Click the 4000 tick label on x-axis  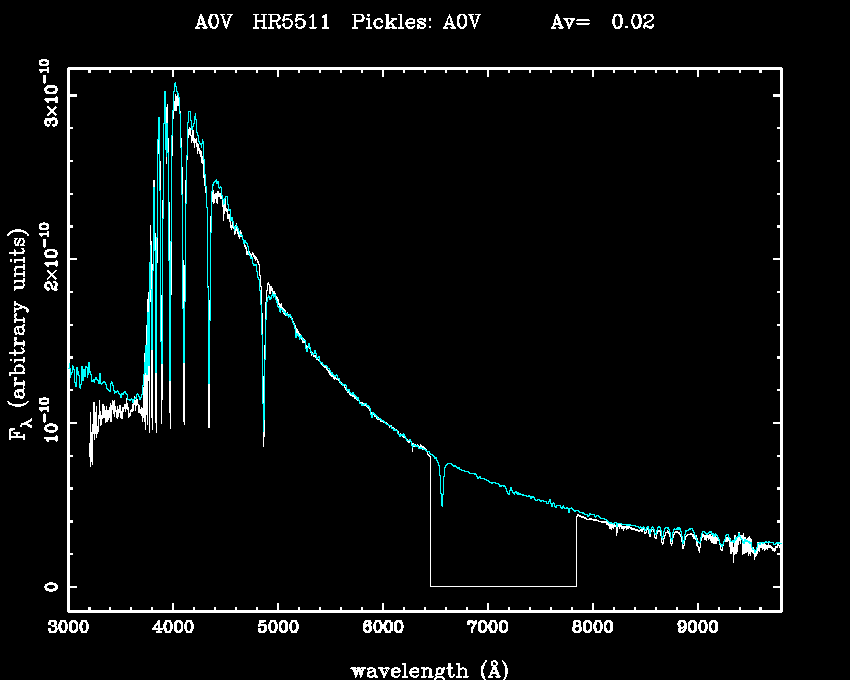[x=173, y=629]
